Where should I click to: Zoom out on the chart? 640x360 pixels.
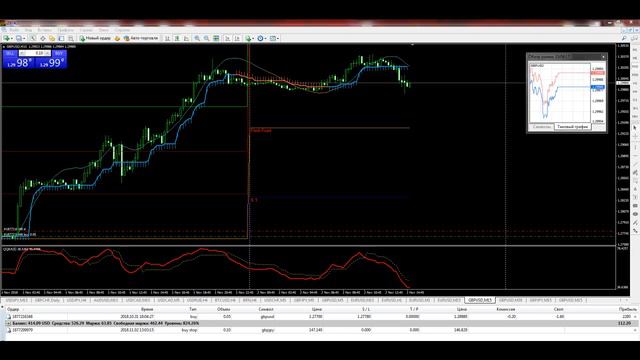point(207,38)
